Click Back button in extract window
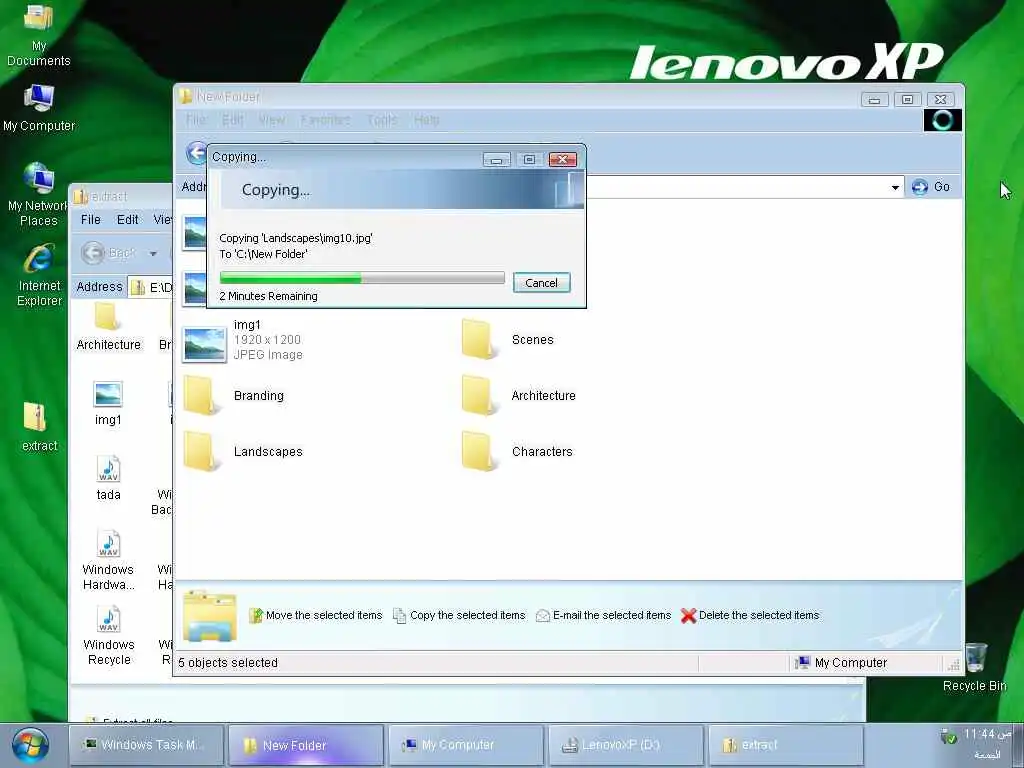The image size is (1024, 768). click(x=108, y=253)
